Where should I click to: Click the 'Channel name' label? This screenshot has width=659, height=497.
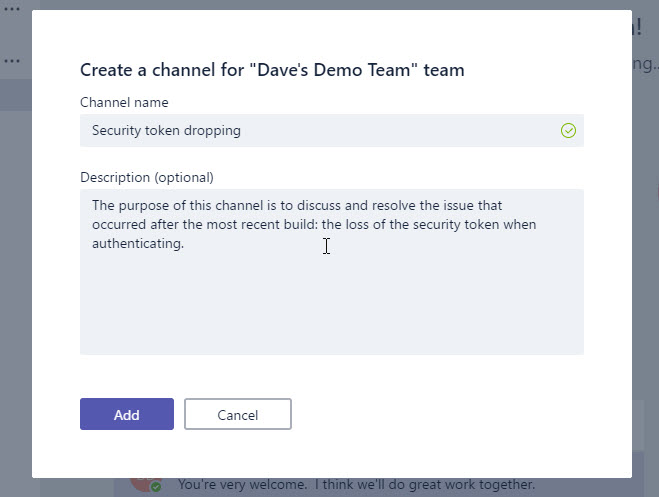click(x=124, y=102)
